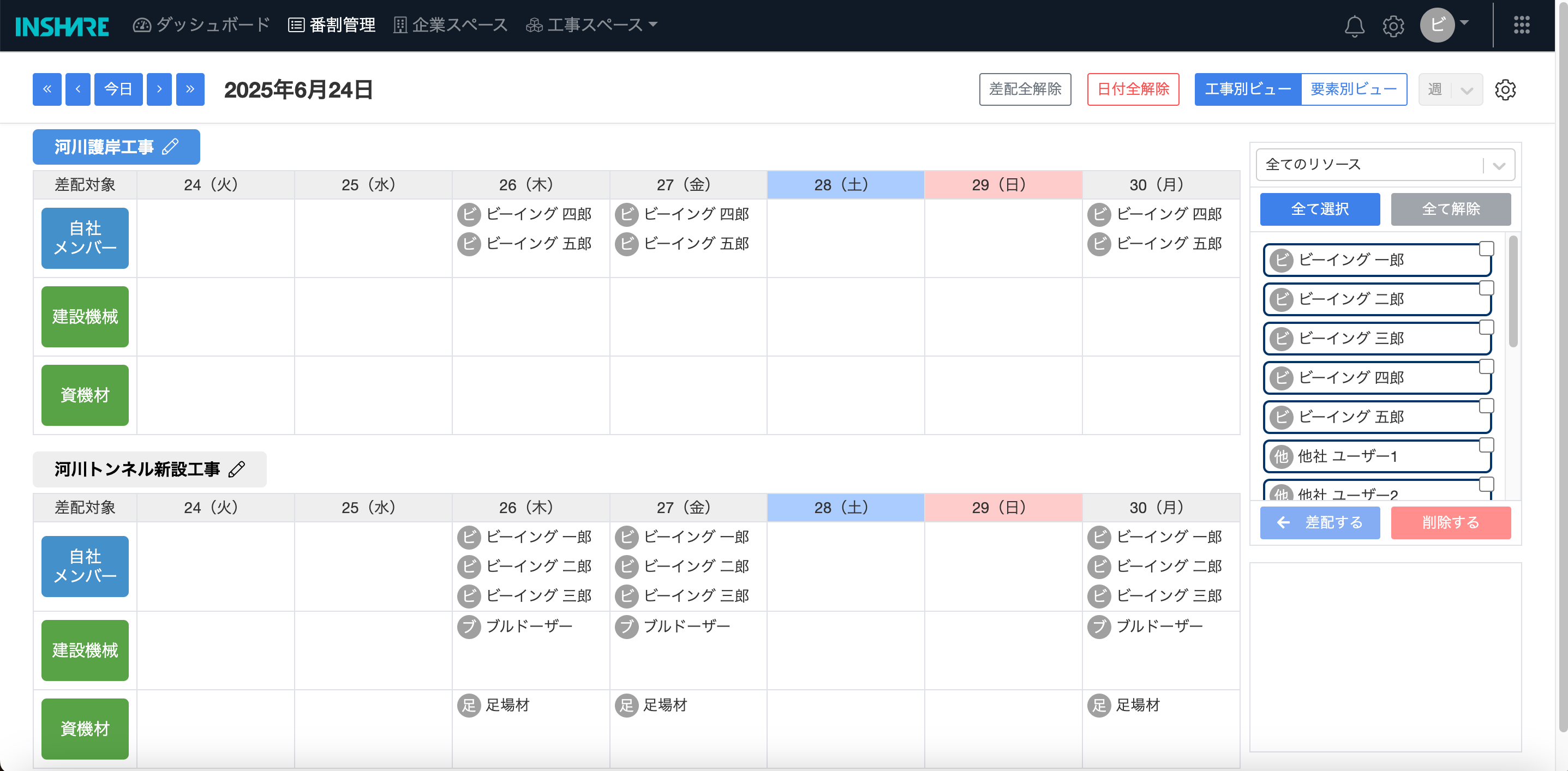Viewport: 1568px width, 771px height.
Task: Click ビーイング 三郎 avatar on 30 (月) in 河川トンネル新設工事
Action: coord(1099,596)
